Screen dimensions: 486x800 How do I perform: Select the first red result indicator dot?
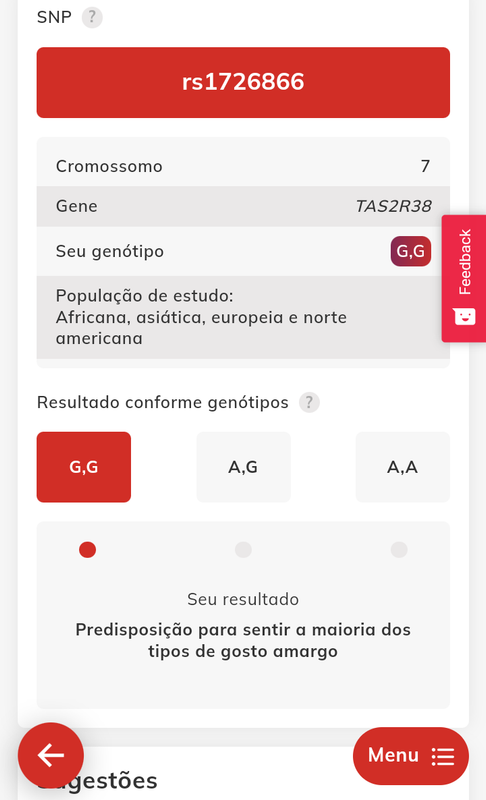point(87,549)
